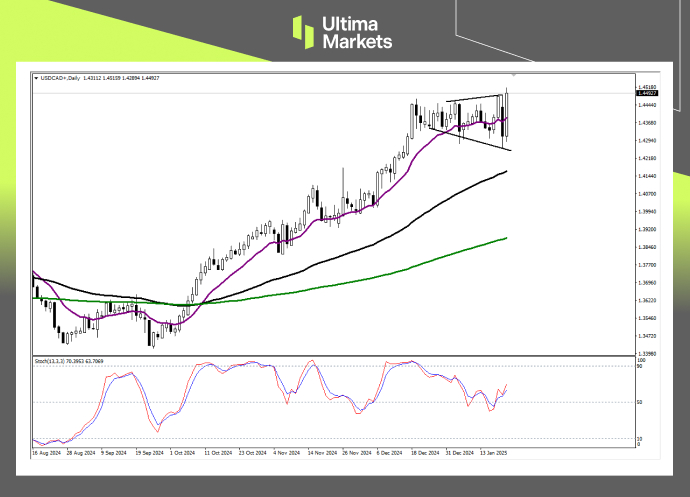Viewport: 690px width, 497px height.
Task: Select the 16 Aug 2024 date marker
Action: [x=47, y=453]
